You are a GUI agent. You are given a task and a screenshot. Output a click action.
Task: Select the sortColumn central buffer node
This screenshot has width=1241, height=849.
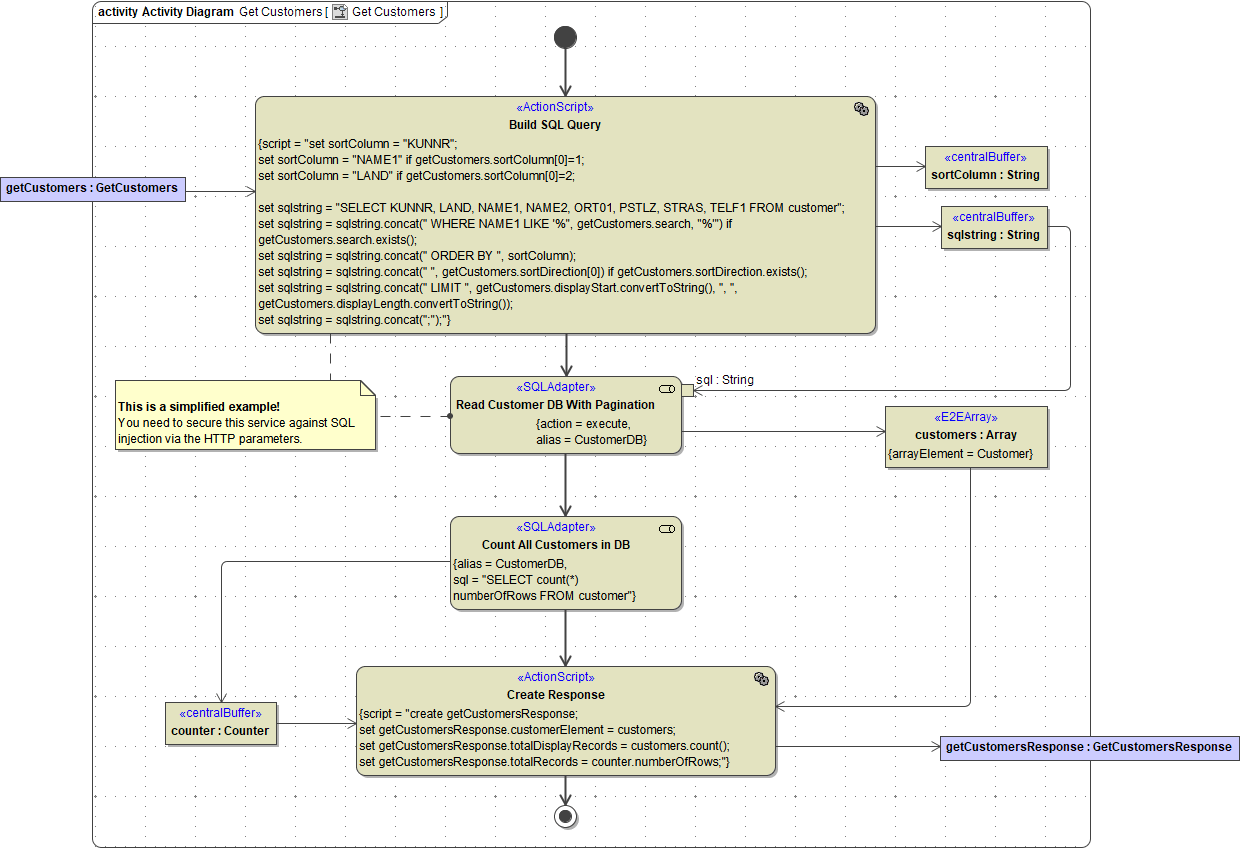987,167
